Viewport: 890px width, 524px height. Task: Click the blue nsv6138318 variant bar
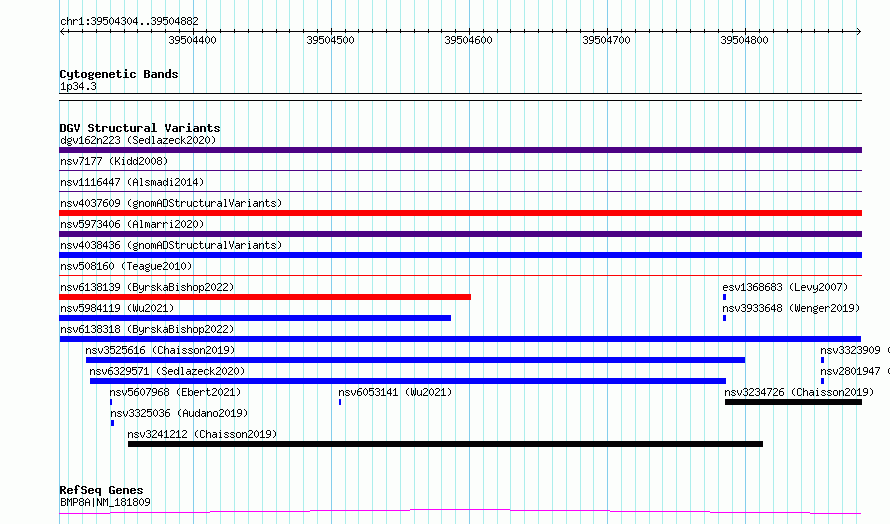(x=460, y=339)
